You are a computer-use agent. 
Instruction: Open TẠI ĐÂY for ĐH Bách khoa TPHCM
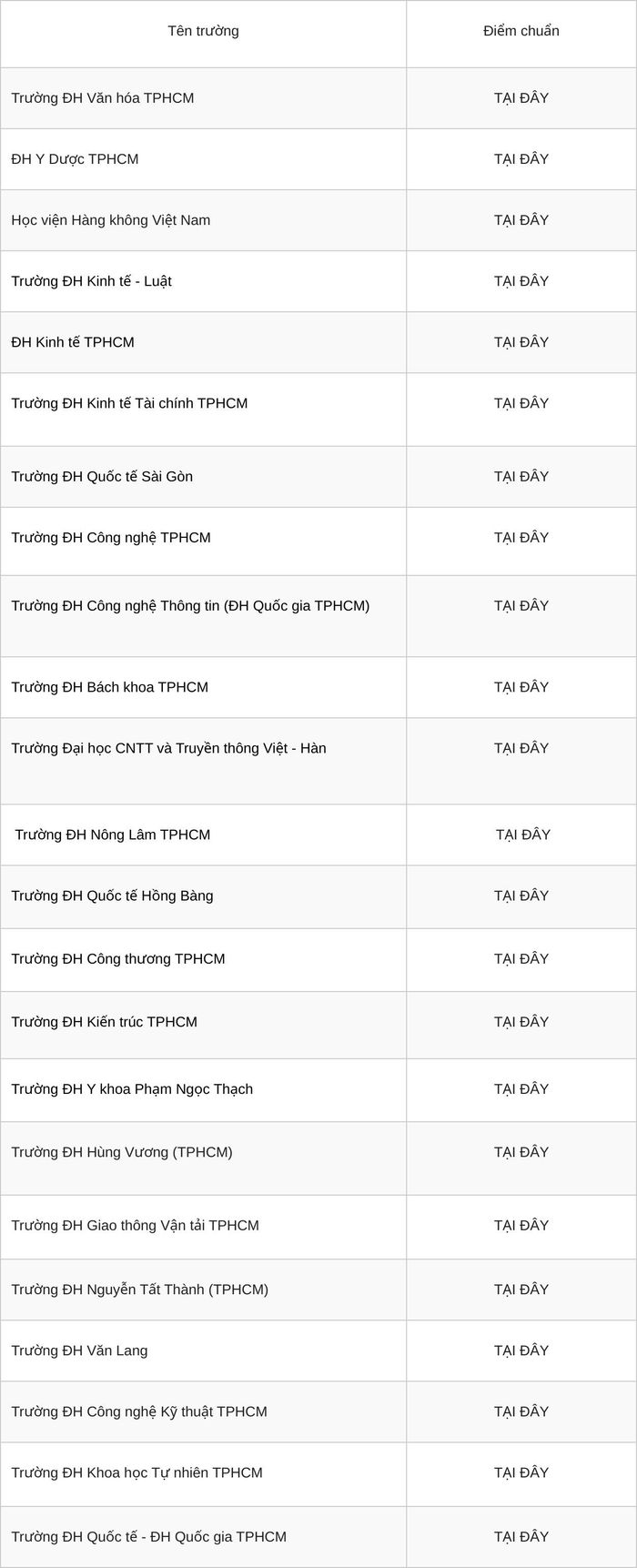(x=521, y=687)
